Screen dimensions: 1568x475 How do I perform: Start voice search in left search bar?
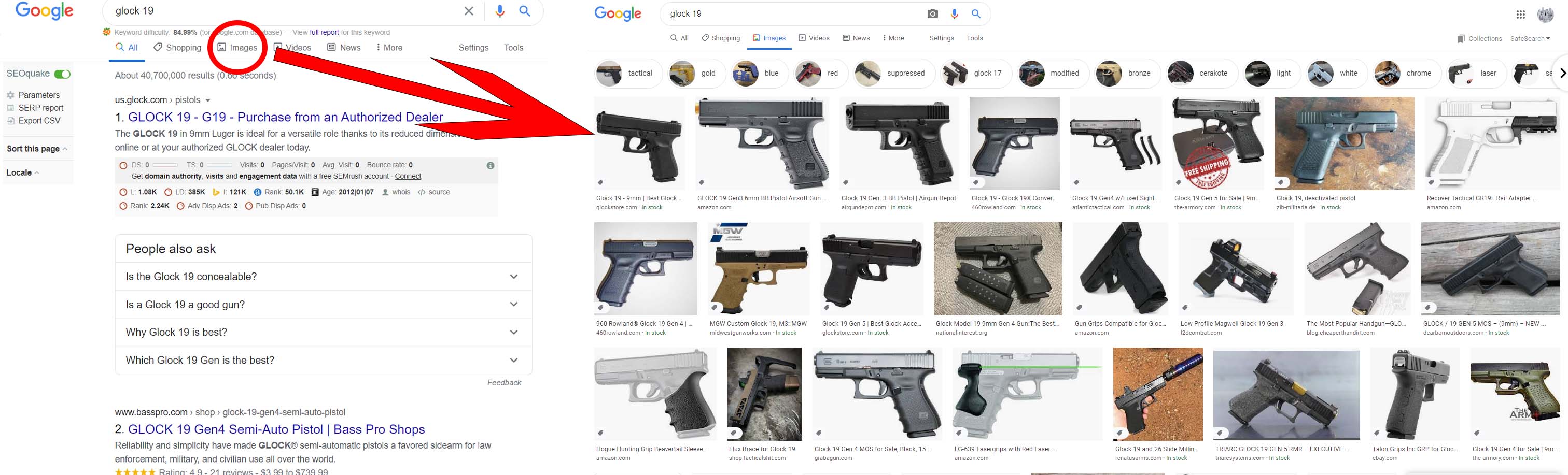pos(500,11)
